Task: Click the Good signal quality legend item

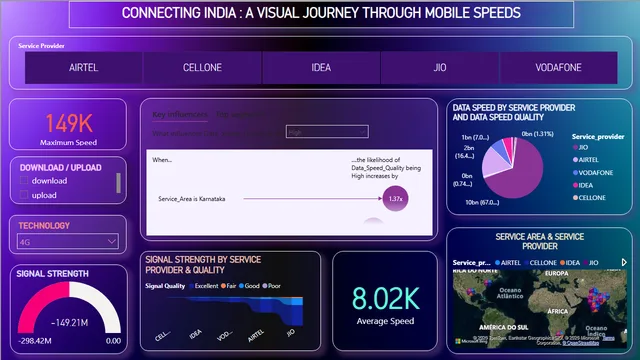Action: (x=249, y=286)
